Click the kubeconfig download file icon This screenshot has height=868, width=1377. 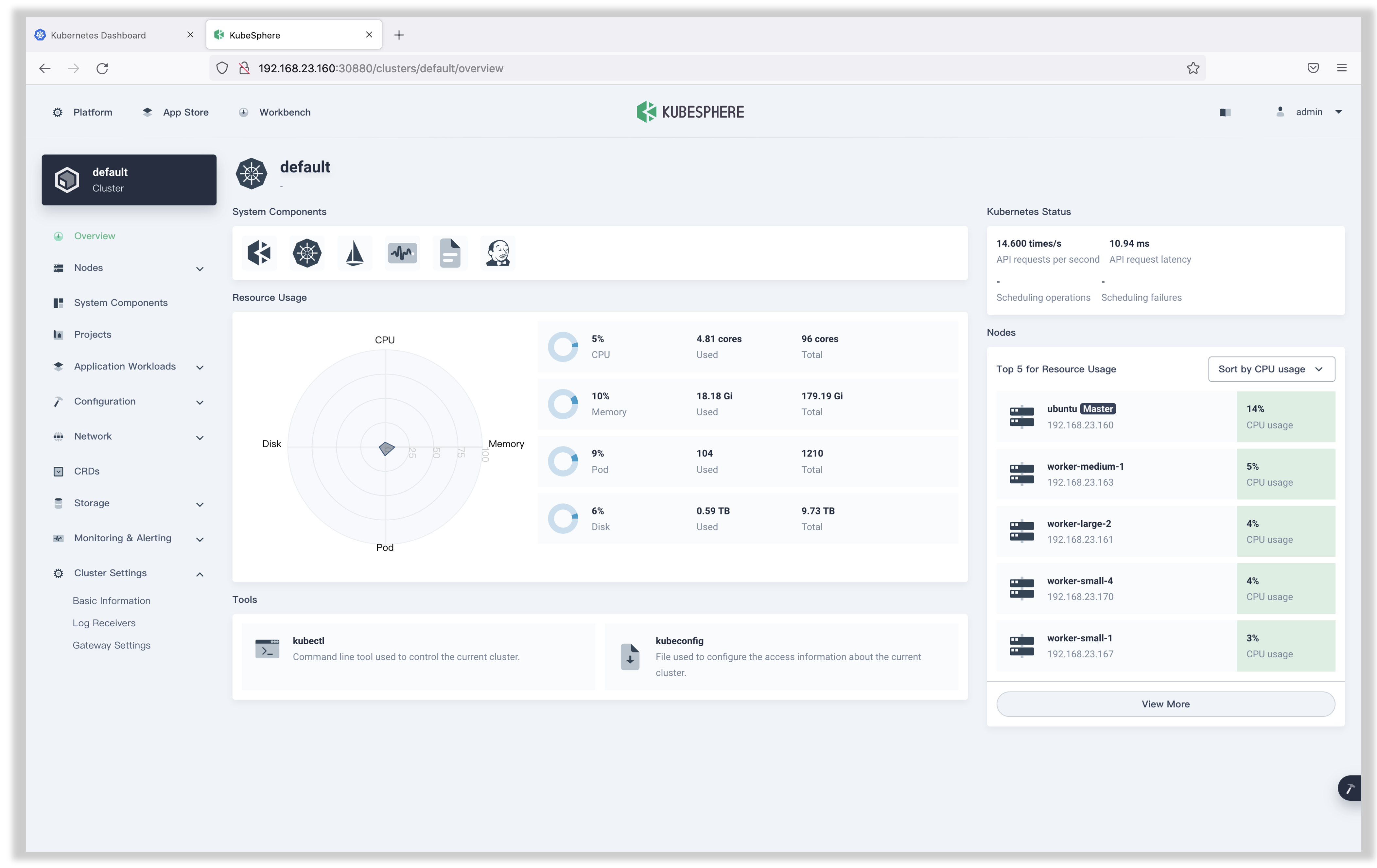630,656
